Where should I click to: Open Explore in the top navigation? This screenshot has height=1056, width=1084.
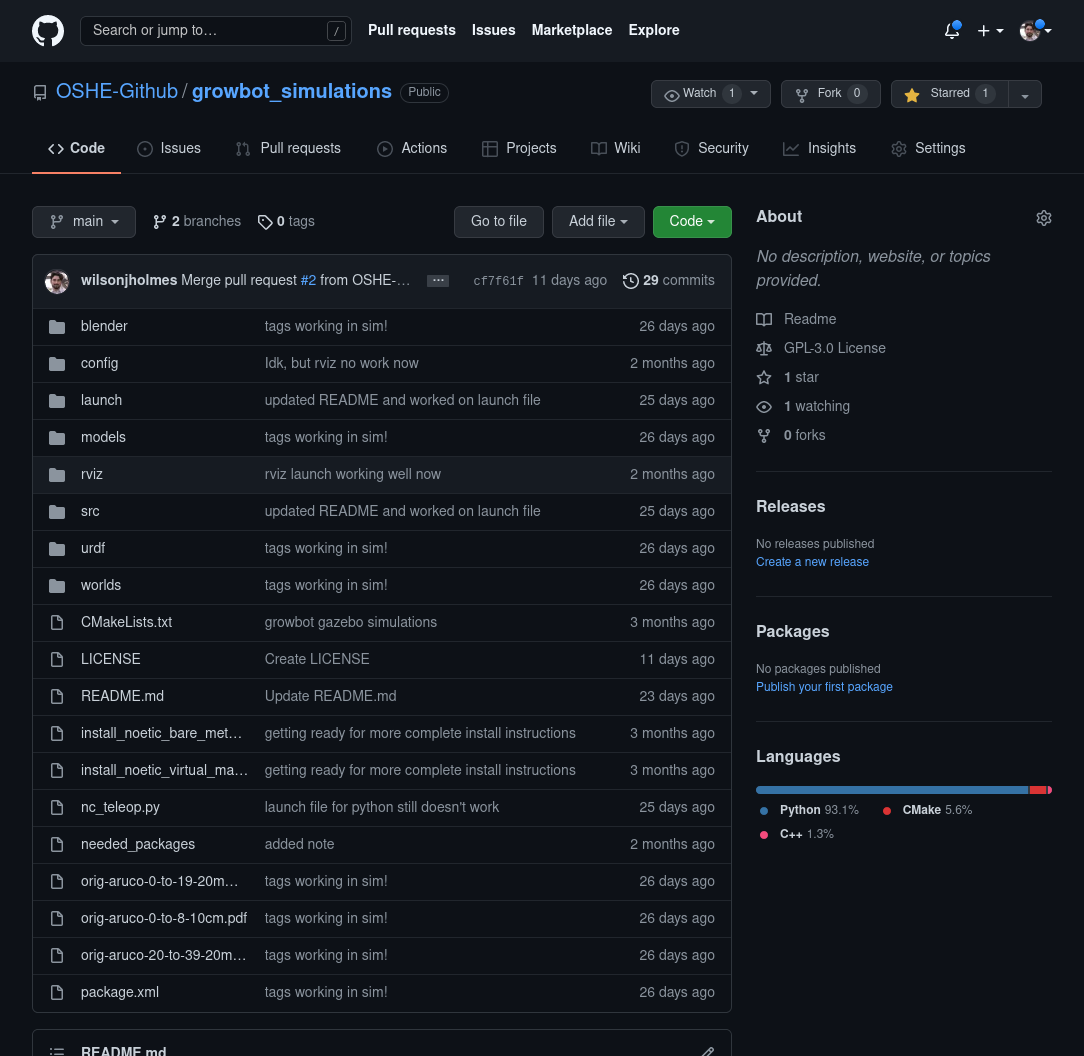pos(654,30)
